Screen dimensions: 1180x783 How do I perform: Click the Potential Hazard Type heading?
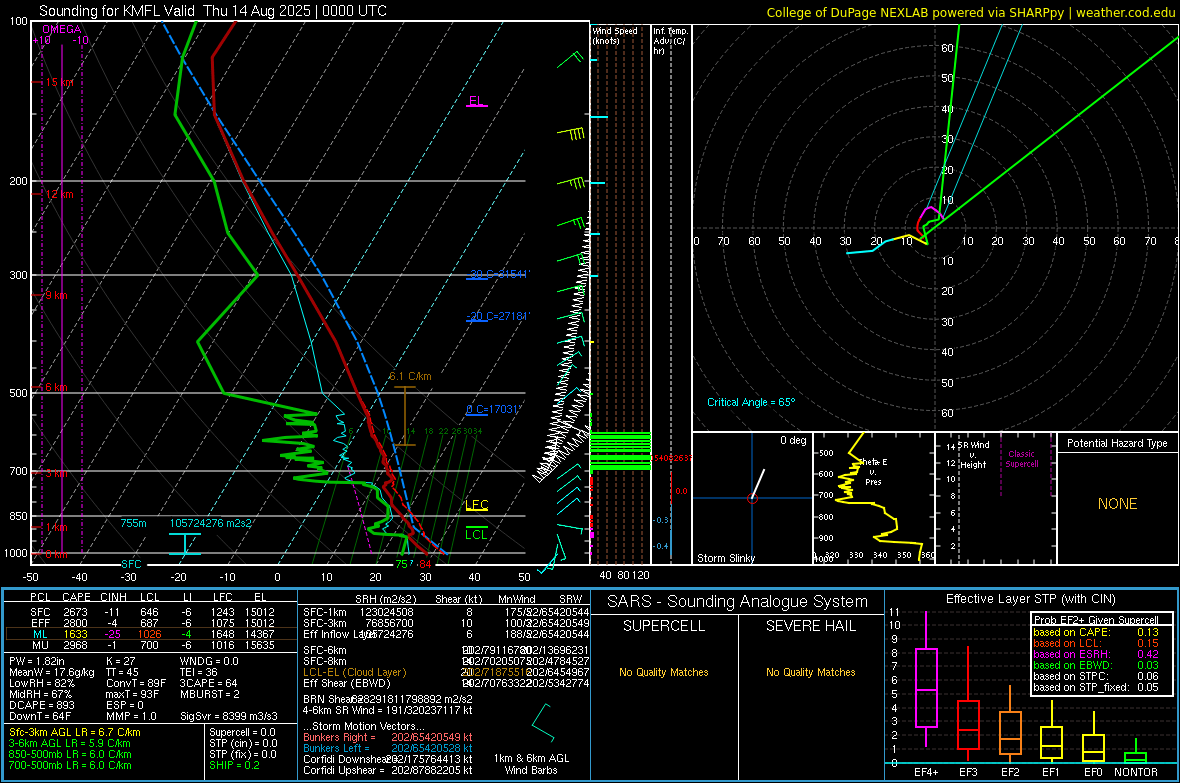(x=1117, y=443)
